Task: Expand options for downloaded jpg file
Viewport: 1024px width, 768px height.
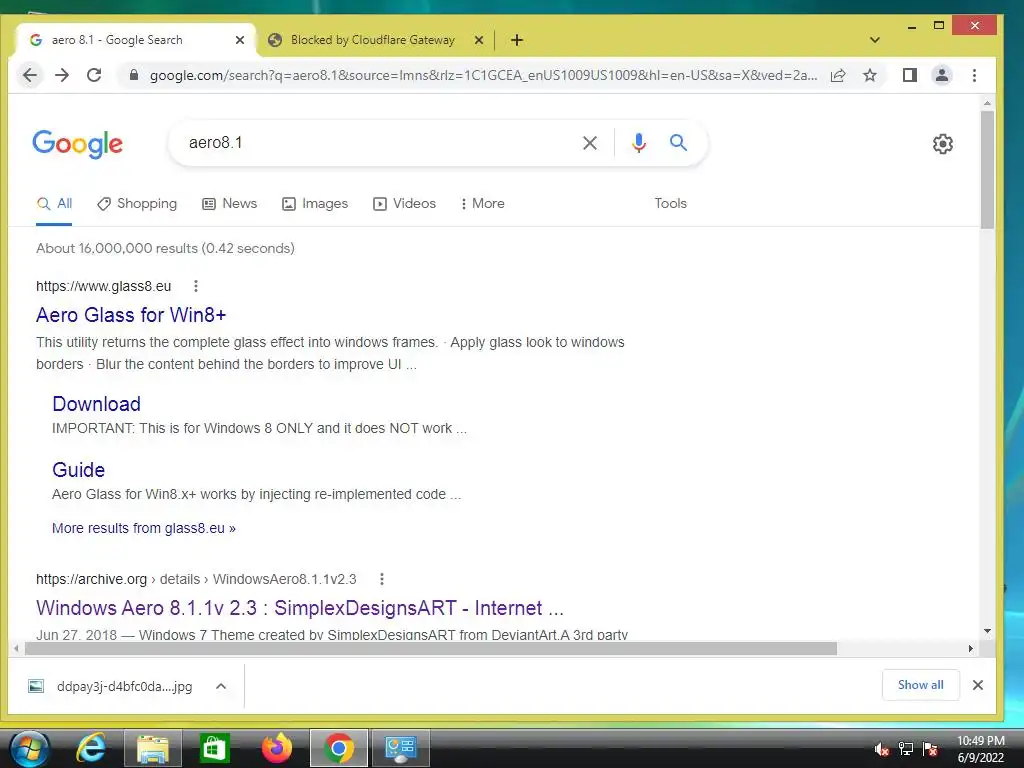Action: pos(221,686)
